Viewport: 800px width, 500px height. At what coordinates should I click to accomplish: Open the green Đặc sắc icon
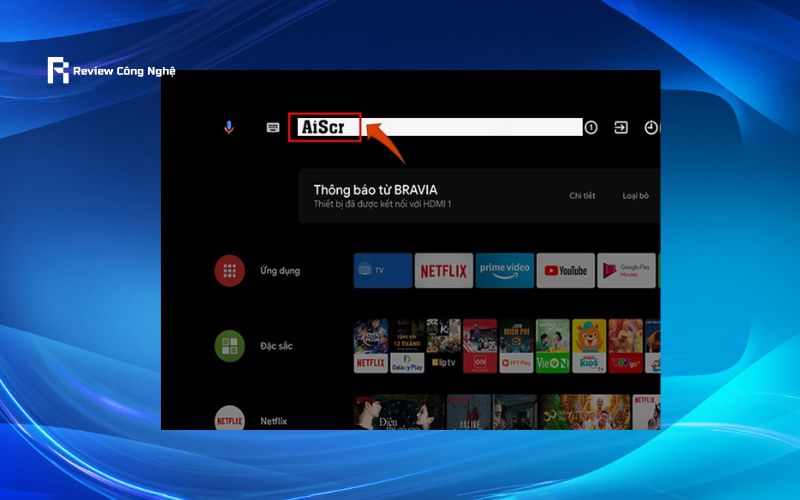click(230, 346)
